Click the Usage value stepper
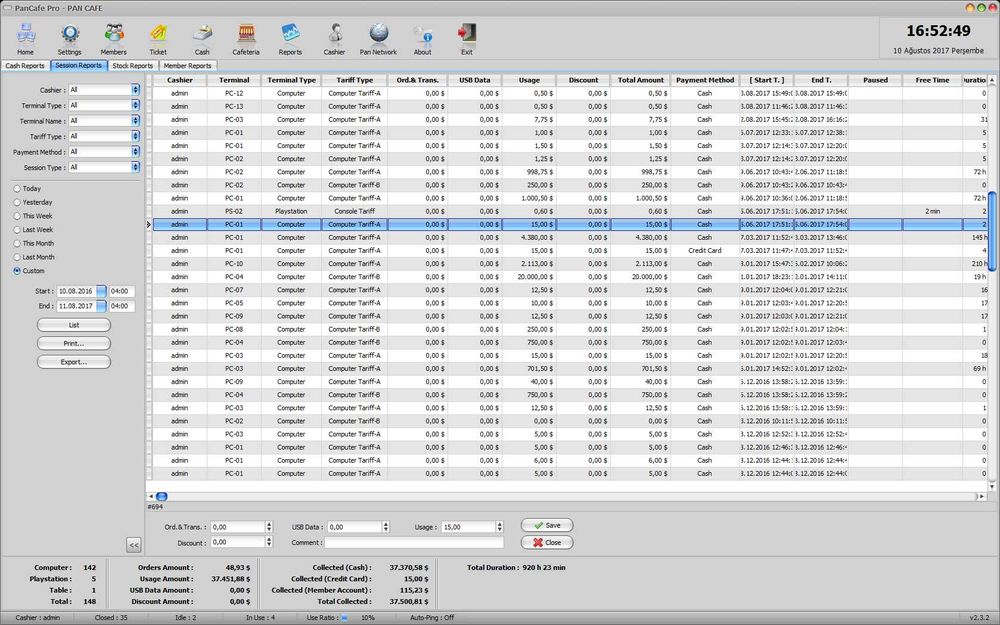The height and width of the screenshot is (625, 1000). (499, 527)
